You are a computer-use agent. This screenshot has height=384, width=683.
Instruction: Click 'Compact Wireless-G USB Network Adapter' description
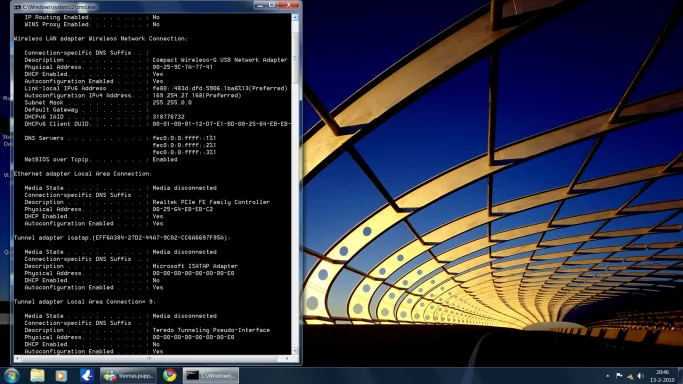click(220, 60)
